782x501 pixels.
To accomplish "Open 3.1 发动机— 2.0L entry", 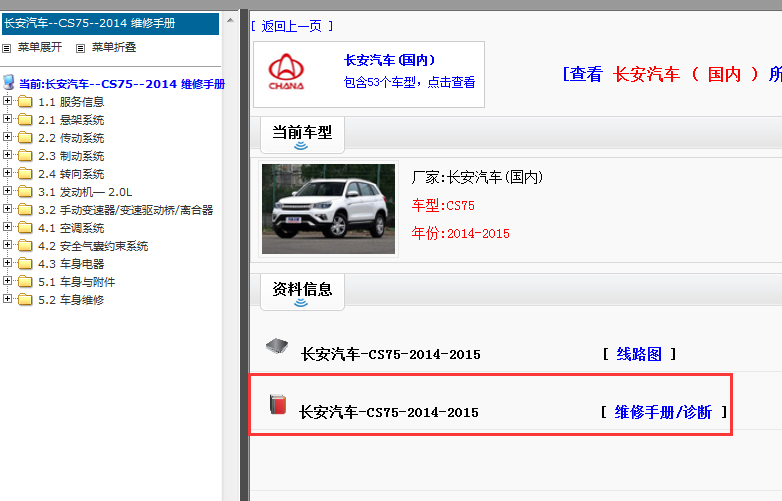I will 85,192.
